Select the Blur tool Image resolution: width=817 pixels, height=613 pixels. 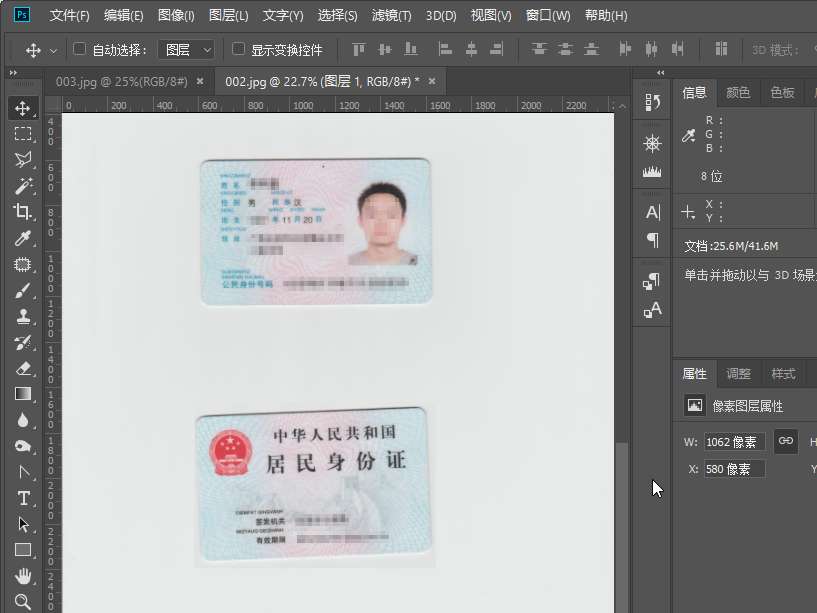[x=22, y=420]
